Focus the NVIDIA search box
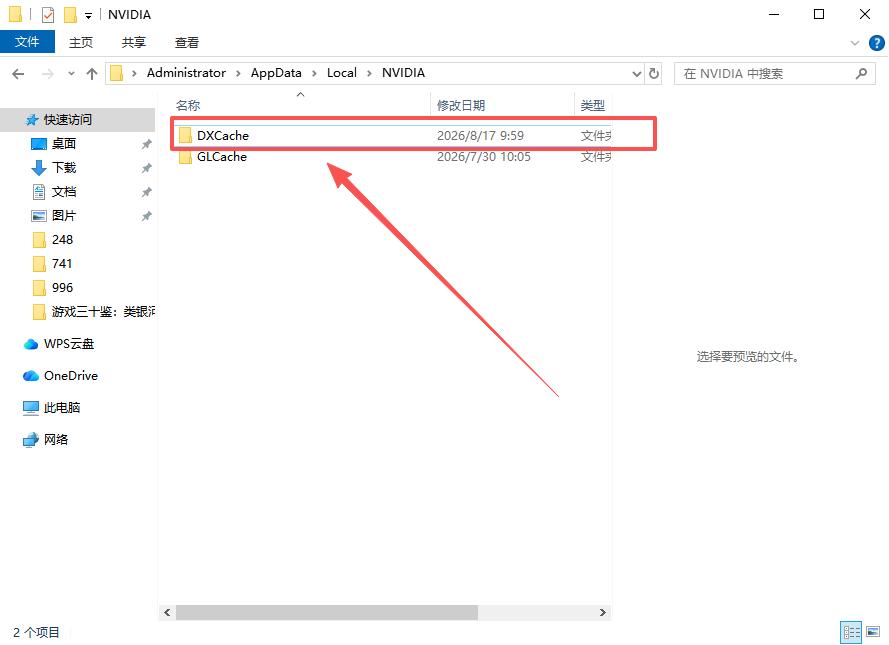The image size is (889, 645). coord(774,74)
